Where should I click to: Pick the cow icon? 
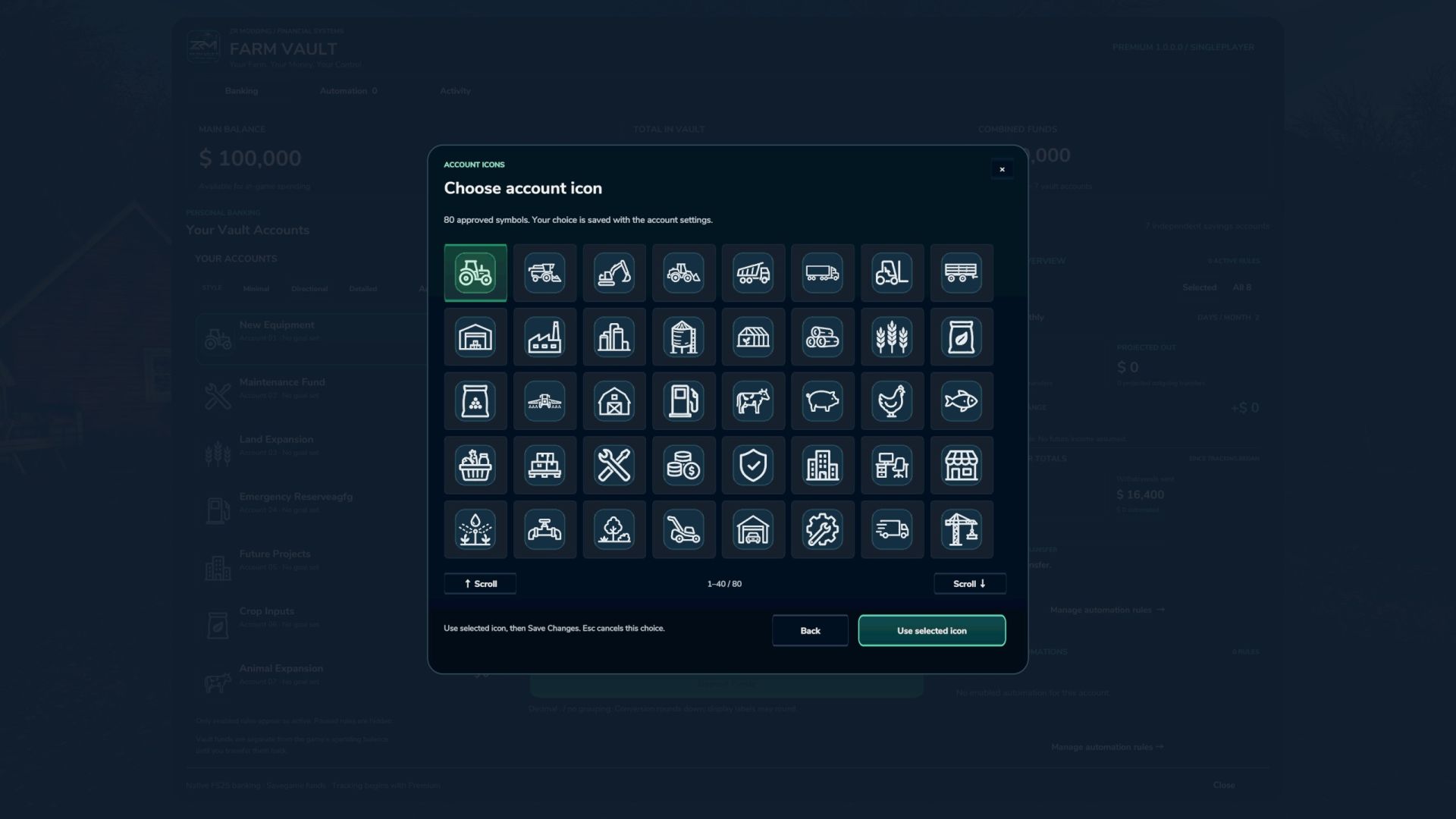753,401
